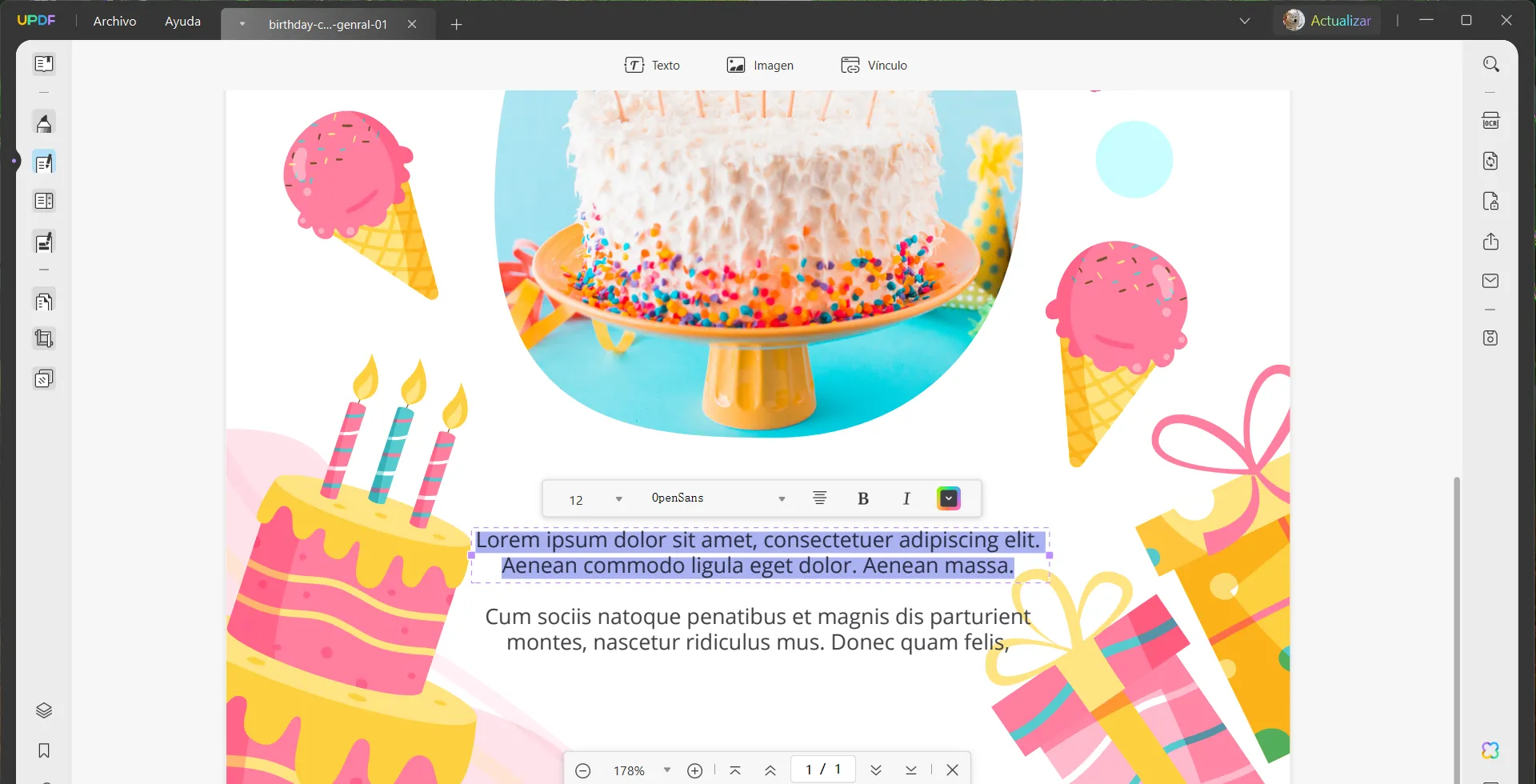Add a Vínculo link

(x=874, y=65)
